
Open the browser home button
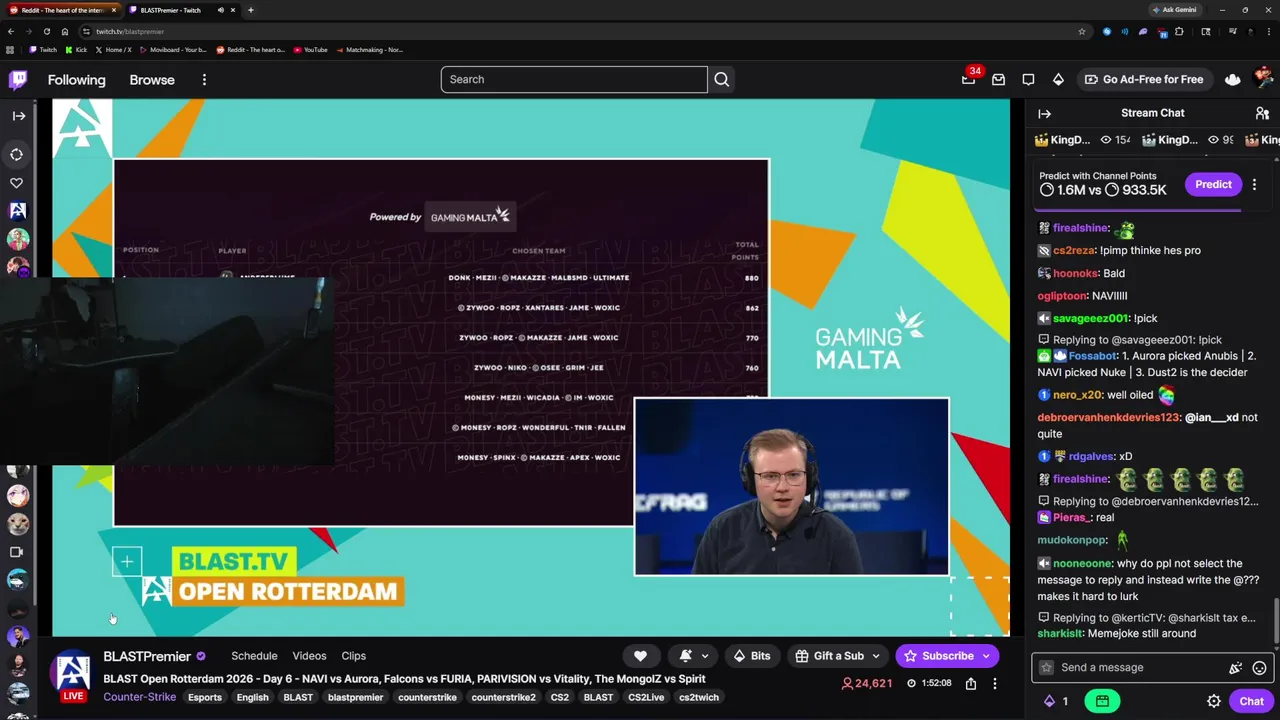(x=65, y=31)
